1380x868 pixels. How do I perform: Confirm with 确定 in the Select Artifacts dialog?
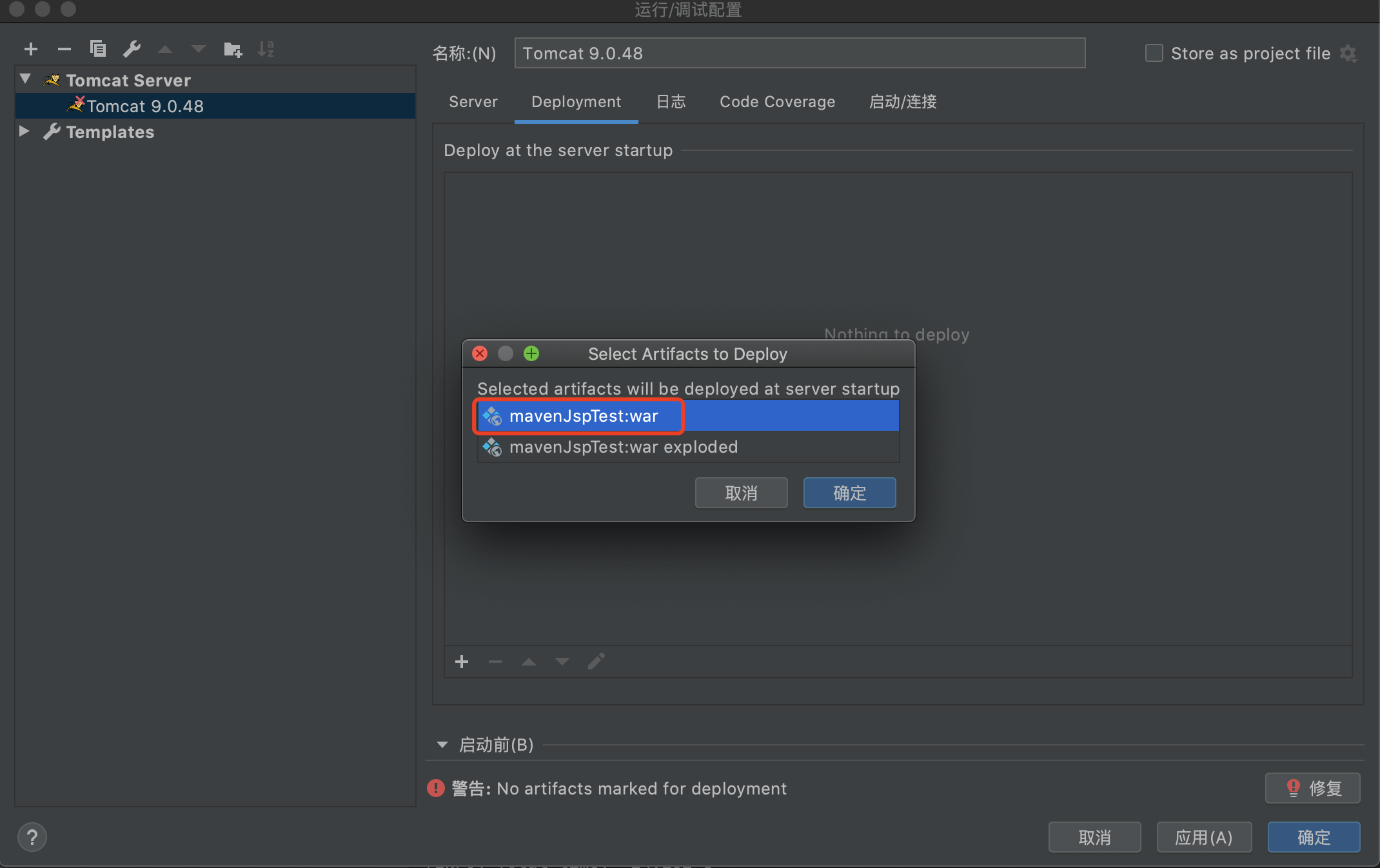point(850,493)
